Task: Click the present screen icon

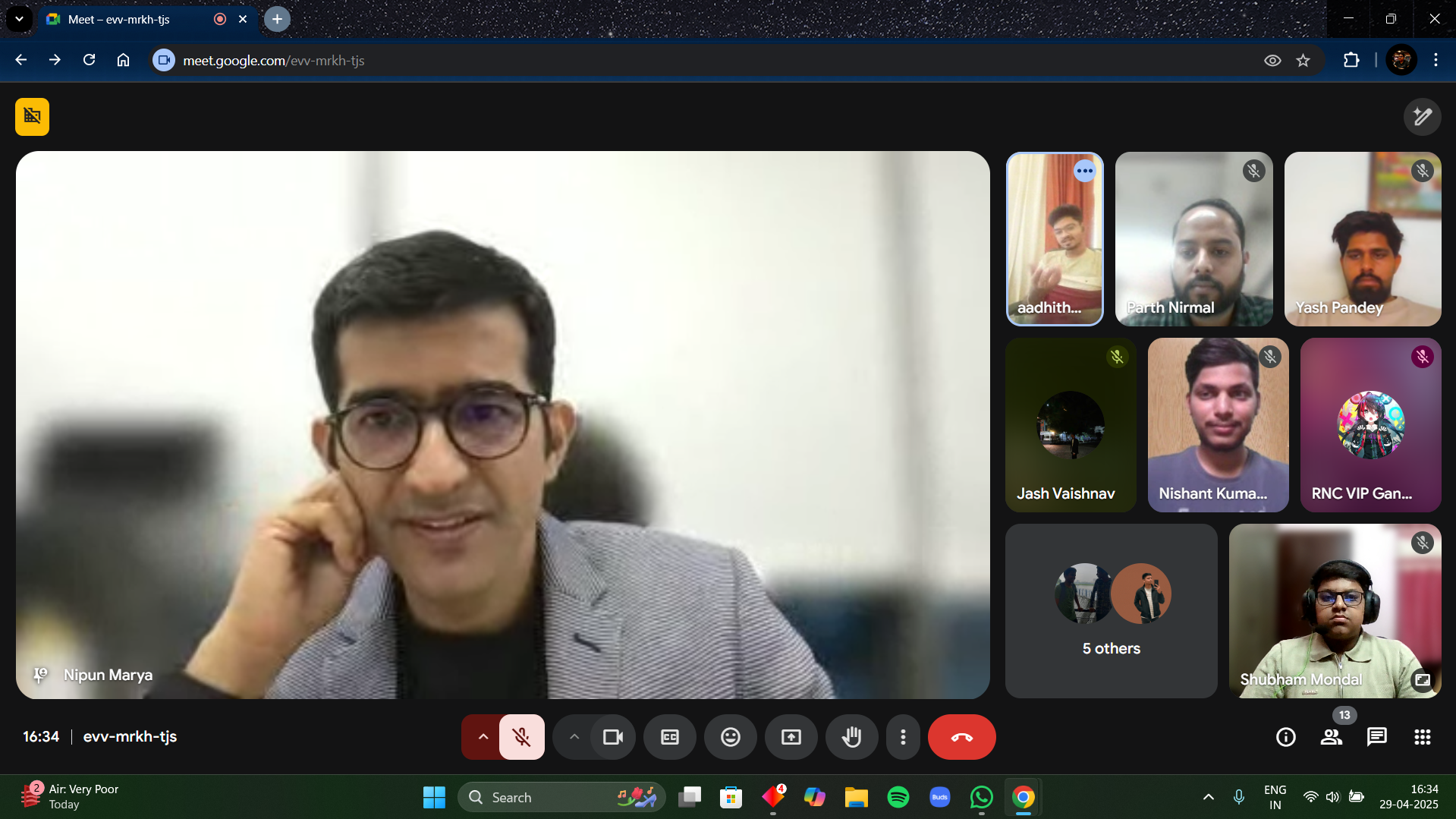Action: pos(791,737)
